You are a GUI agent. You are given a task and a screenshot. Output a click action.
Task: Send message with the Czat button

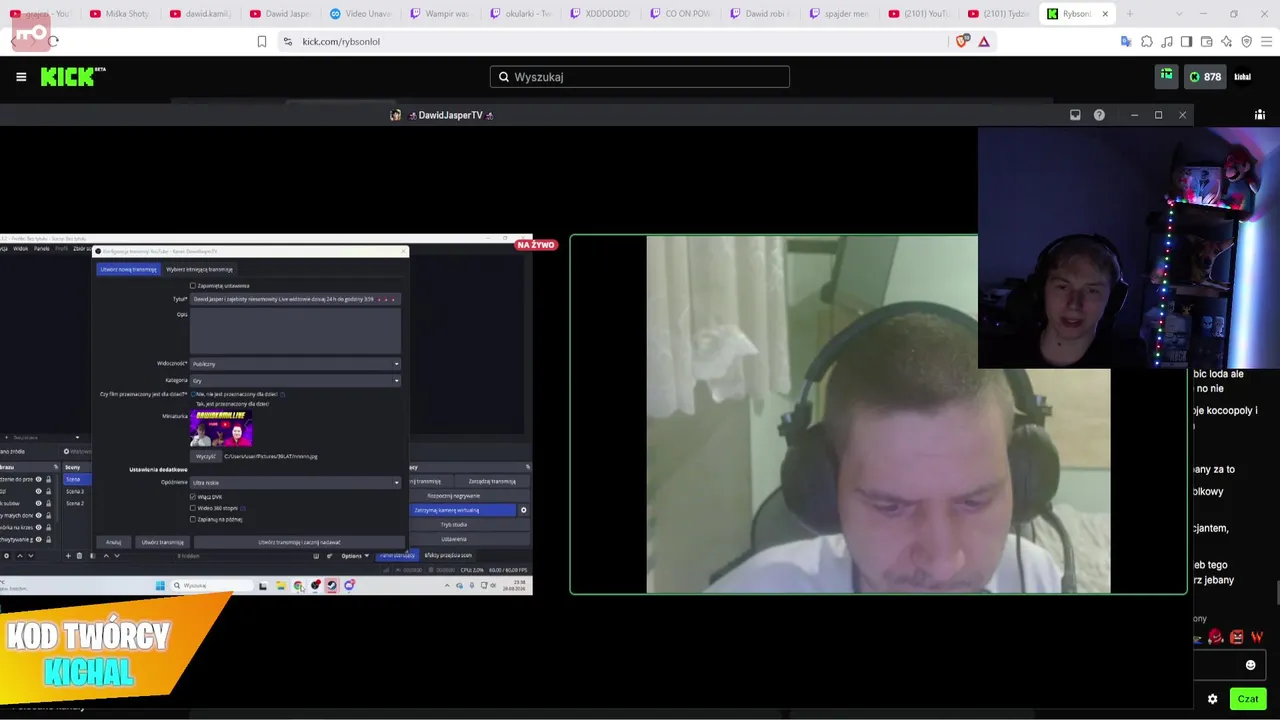[x=1248, y=699]
